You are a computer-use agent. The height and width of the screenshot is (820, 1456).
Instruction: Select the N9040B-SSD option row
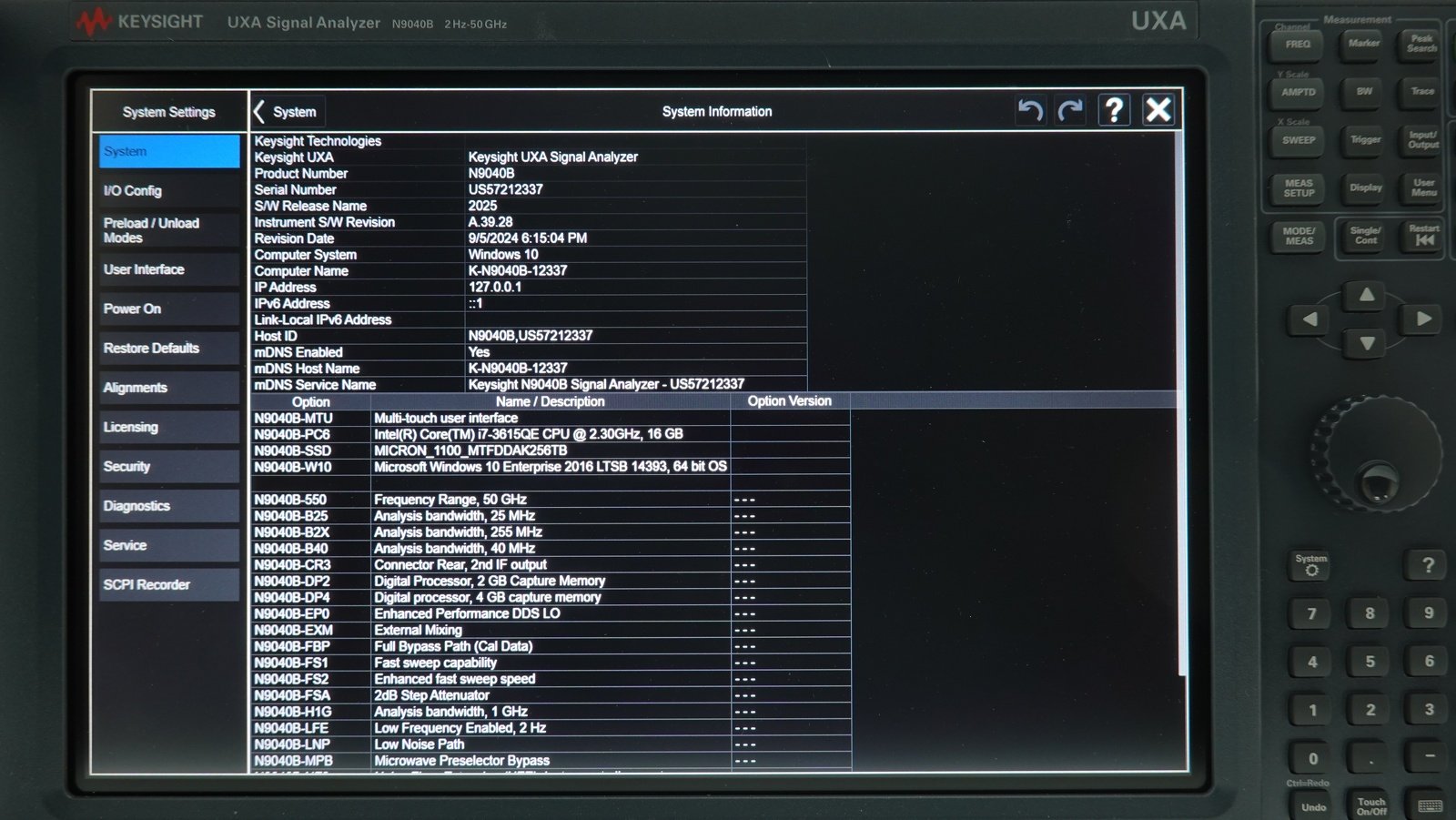point(551,450)
